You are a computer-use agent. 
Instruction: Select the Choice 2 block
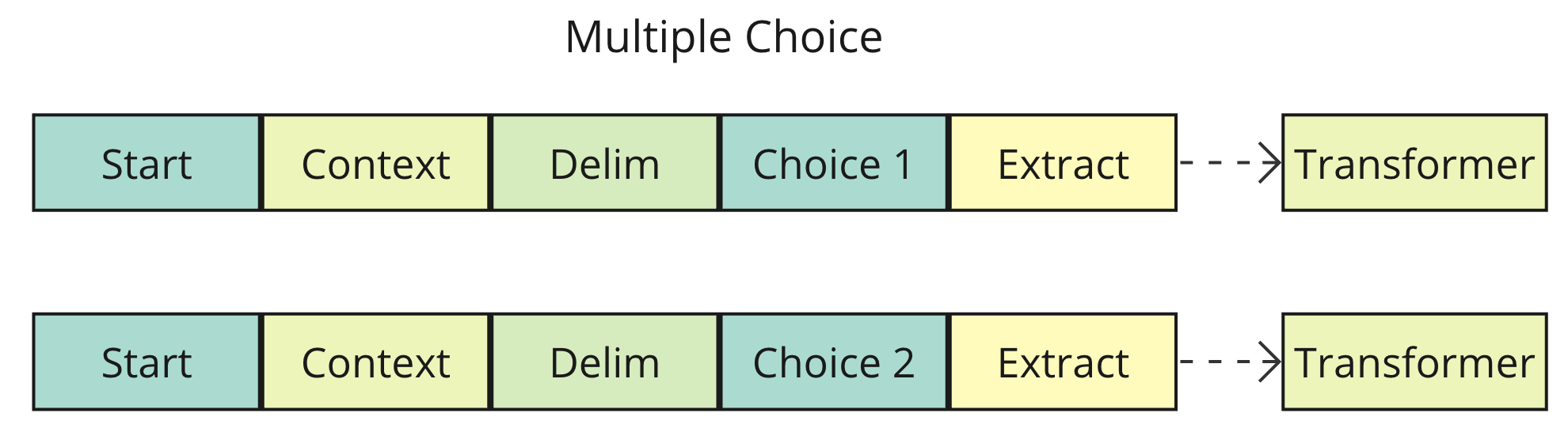[x=833, y=362]
